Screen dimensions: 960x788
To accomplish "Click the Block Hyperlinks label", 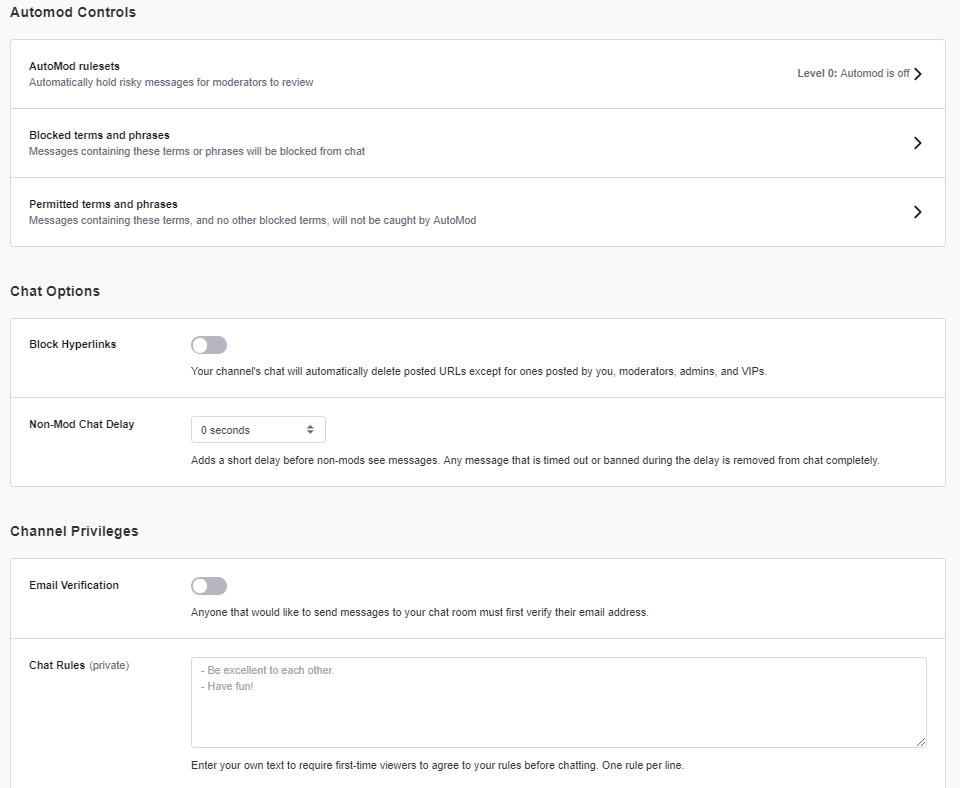I will point(72,345).
